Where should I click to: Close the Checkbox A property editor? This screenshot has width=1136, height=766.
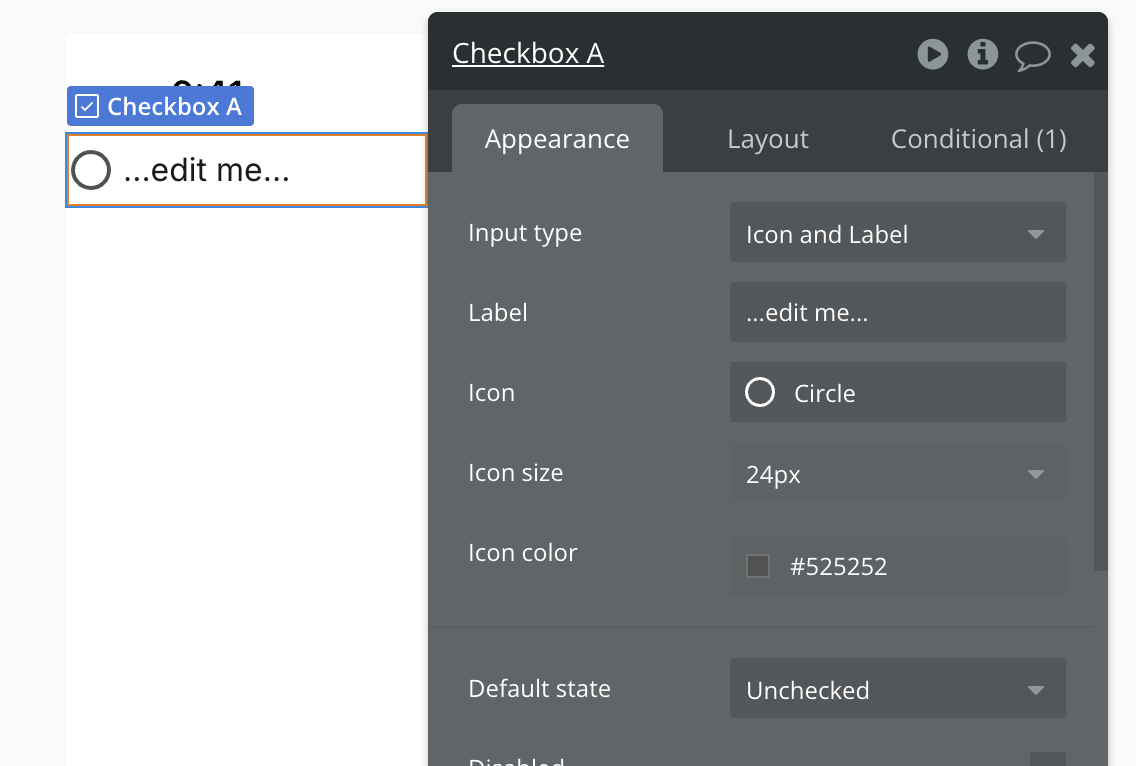[1082, 55]
